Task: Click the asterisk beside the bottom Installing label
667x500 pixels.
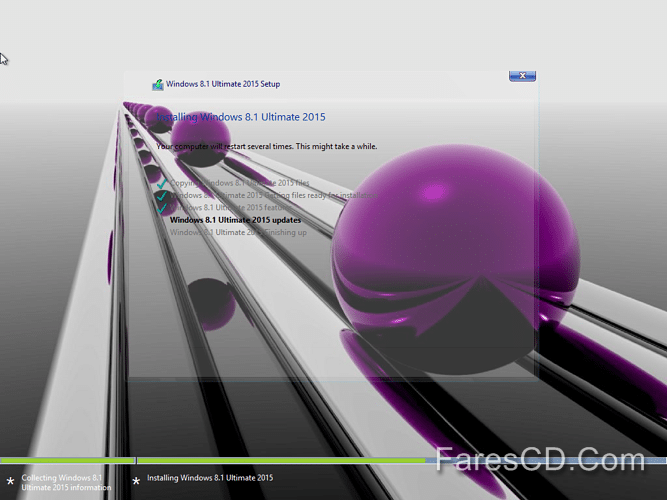Action: 136,481
